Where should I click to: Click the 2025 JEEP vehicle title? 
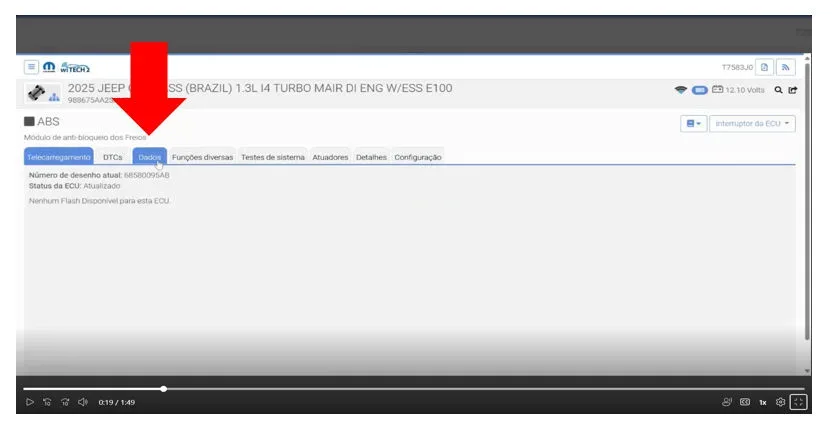[x=260, y=88]
